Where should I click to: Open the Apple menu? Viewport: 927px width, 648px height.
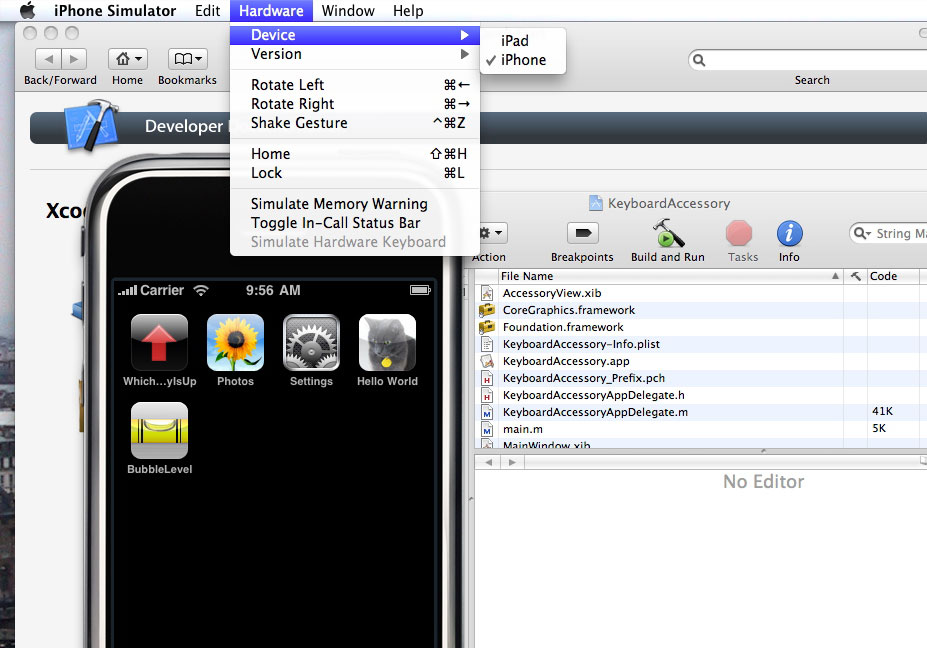[x=27, y=10]
